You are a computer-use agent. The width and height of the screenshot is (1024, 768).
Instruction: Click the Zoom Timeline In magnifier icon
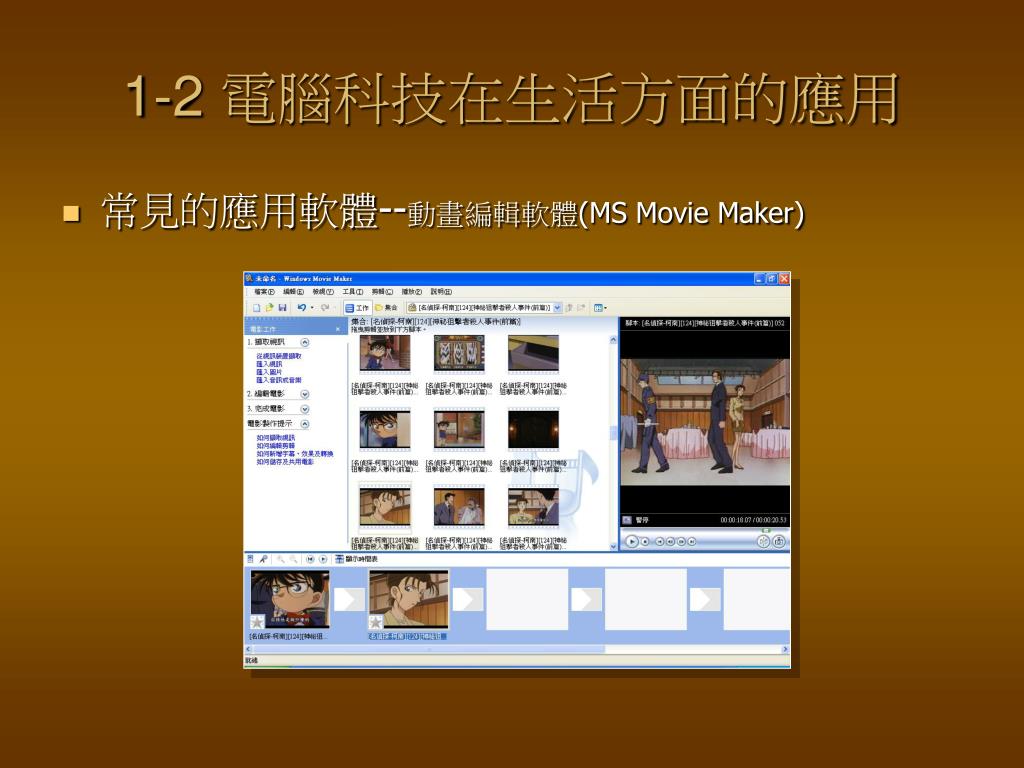point(281,559)
